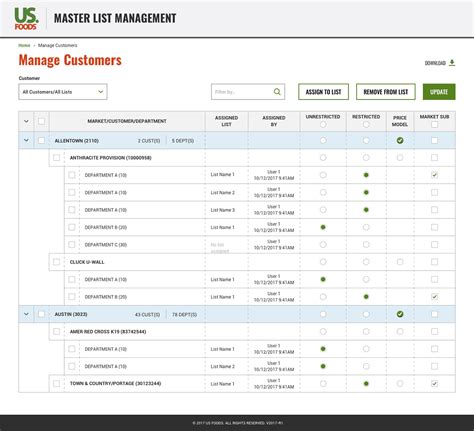Select Price Model radio for Cluck U-Wall

click(400, 262)
